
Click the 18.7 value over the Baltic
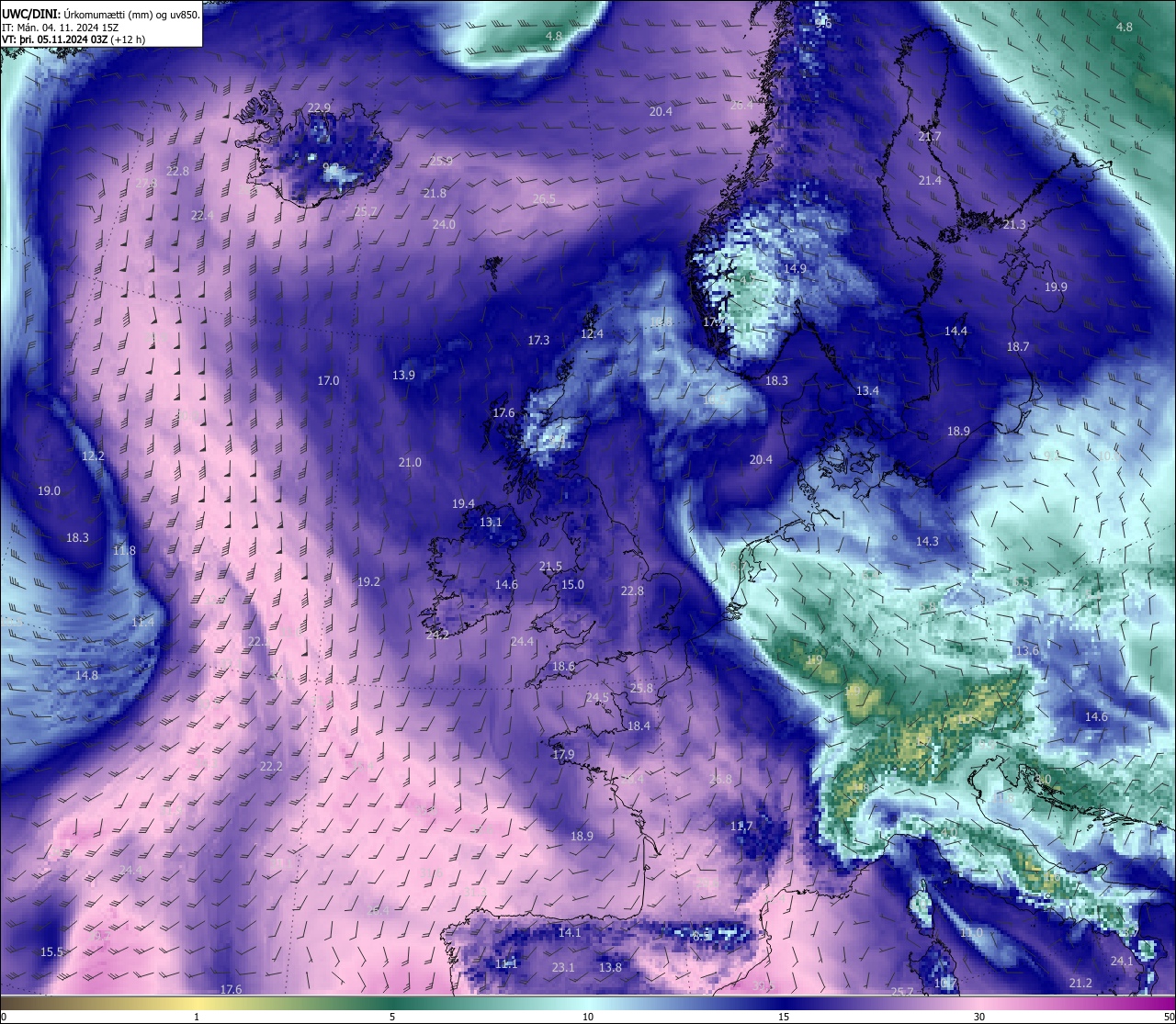coord(1017,346)
